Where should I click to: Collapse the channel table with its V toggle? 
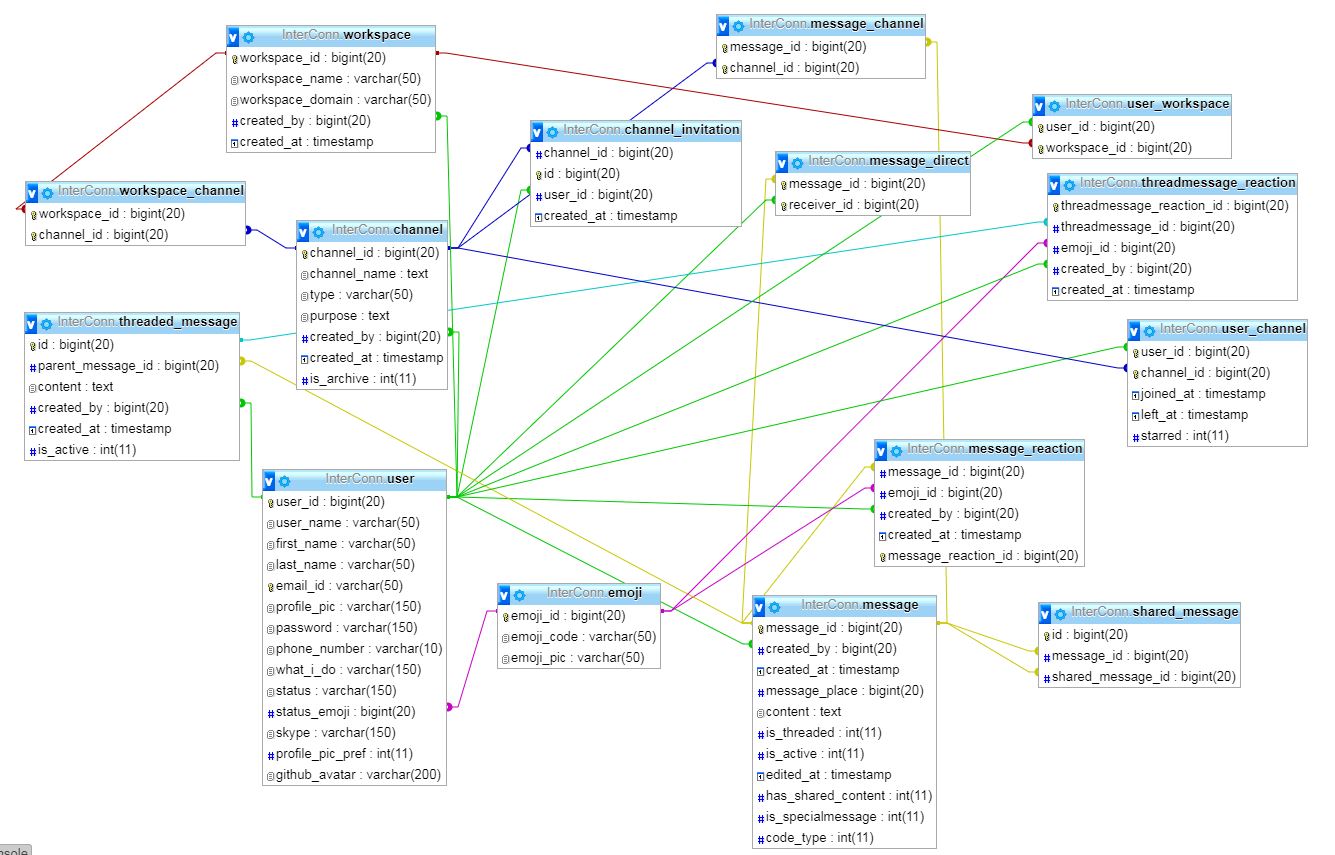303,232
